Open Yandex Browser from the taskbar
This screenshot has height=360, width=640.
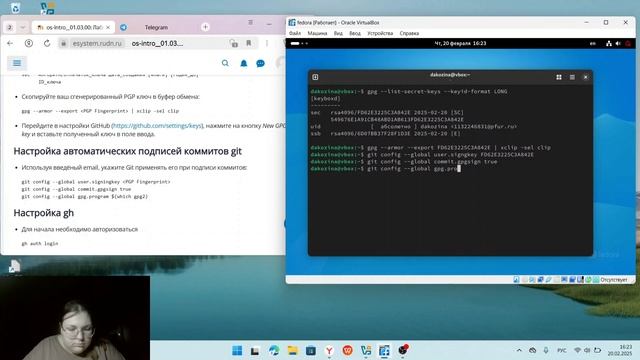[x=329, y=350]
